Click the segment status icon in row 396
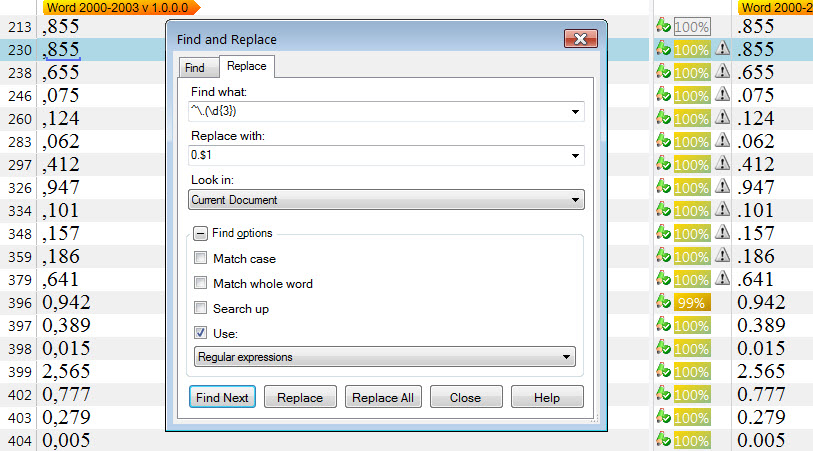This screenshot has width=813, height=451. point(662,302)
